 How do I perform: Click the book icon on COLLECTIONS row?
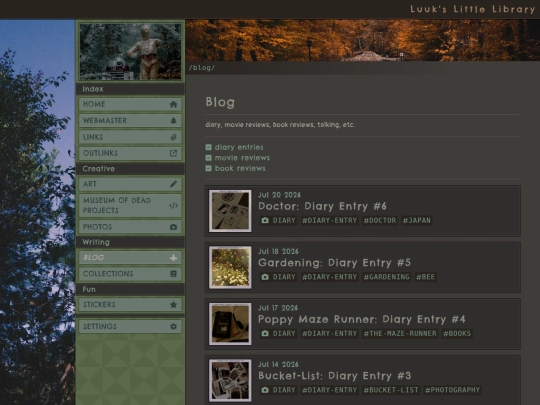click(x=173, y=274)
